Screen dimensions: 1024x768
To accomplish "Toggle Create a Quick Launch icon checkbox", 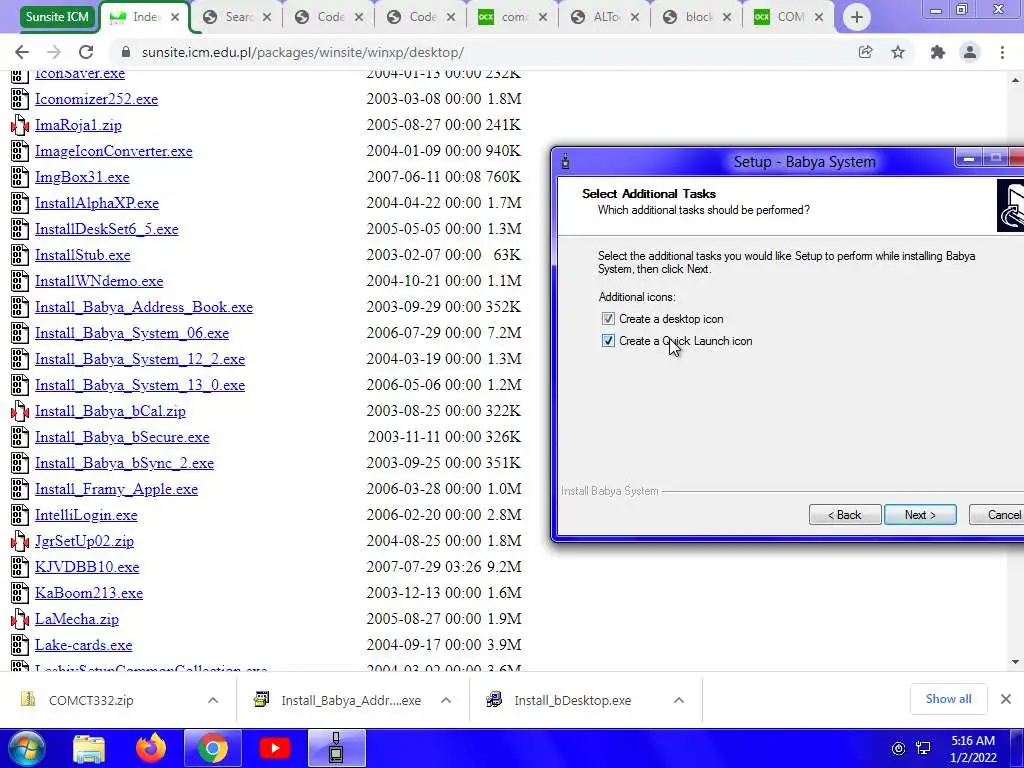I will pos(608,341).
